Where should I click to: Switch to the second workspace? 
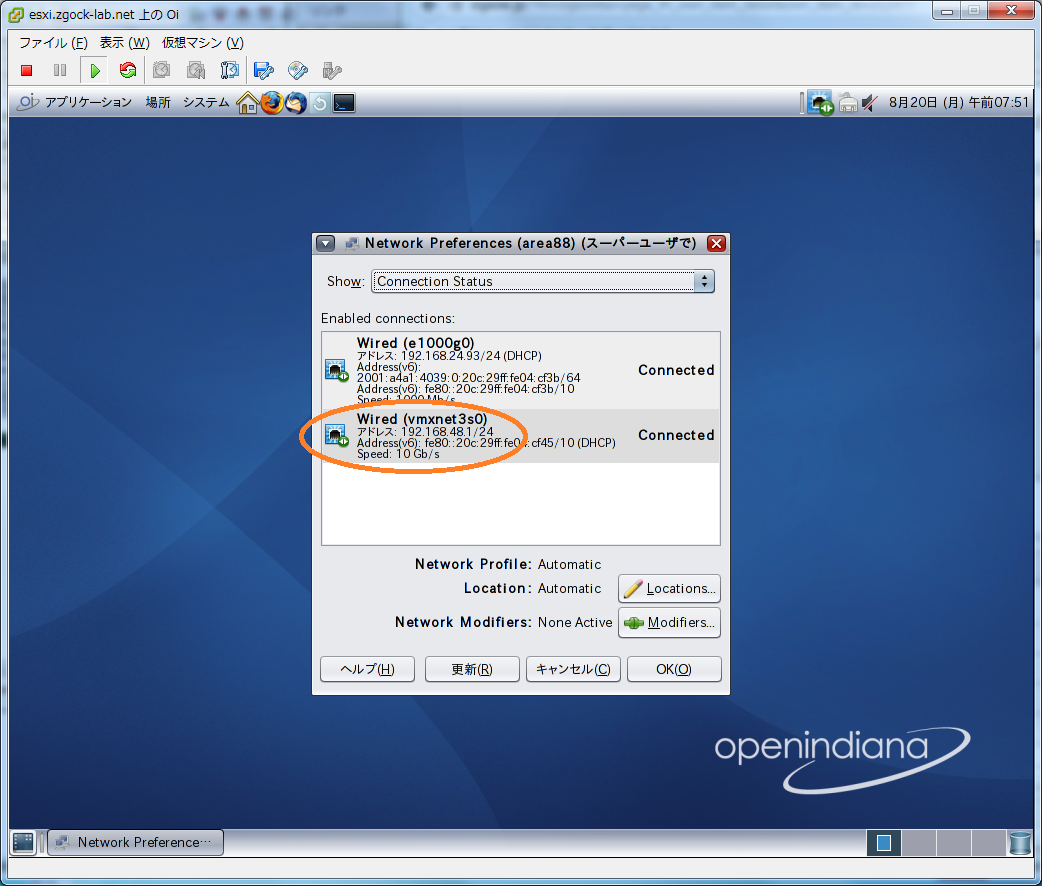point(919,843)
